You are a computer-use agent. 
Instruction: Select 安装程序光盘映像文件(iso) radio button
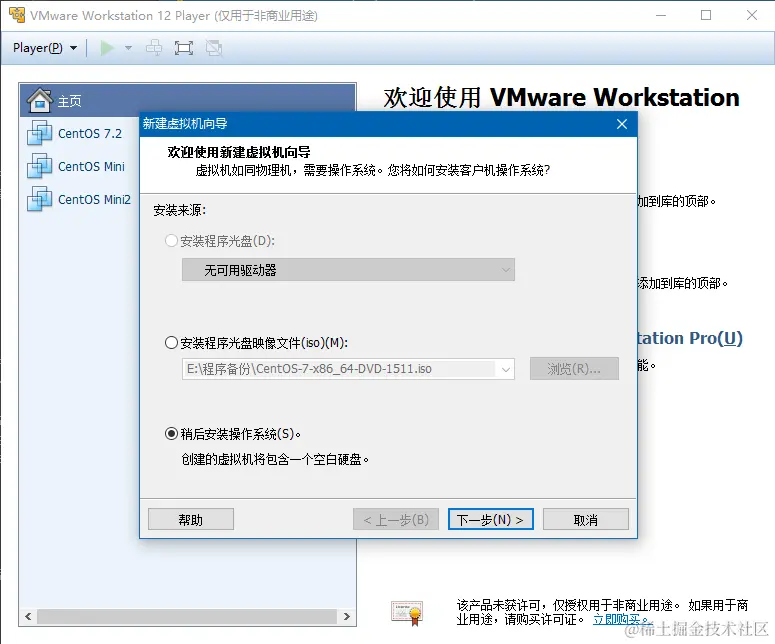pos(171,343)
